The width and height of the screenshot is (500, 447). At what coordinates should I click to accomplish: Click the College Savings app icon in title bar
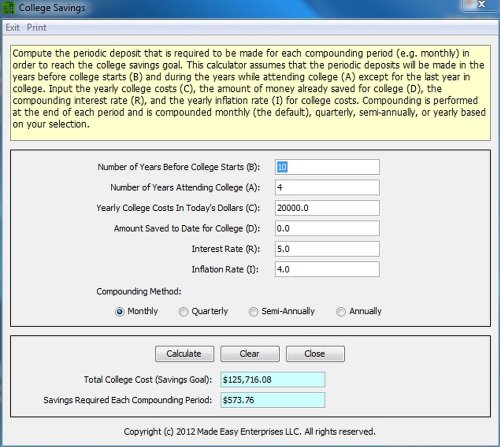9,8
